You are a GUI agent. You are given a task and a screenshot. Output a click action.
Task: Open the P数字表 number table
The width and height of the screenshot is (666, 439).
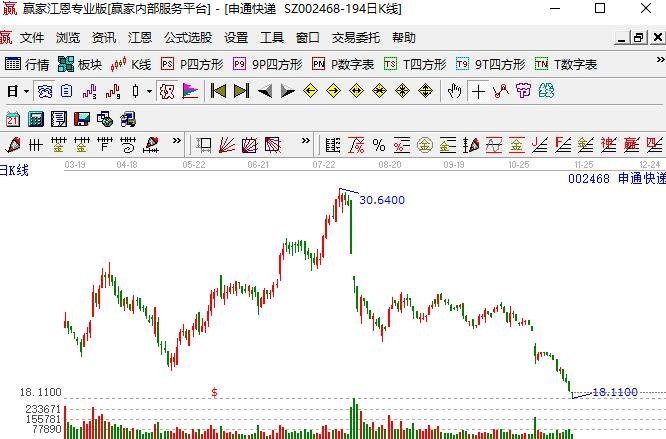tap(343, 65)
